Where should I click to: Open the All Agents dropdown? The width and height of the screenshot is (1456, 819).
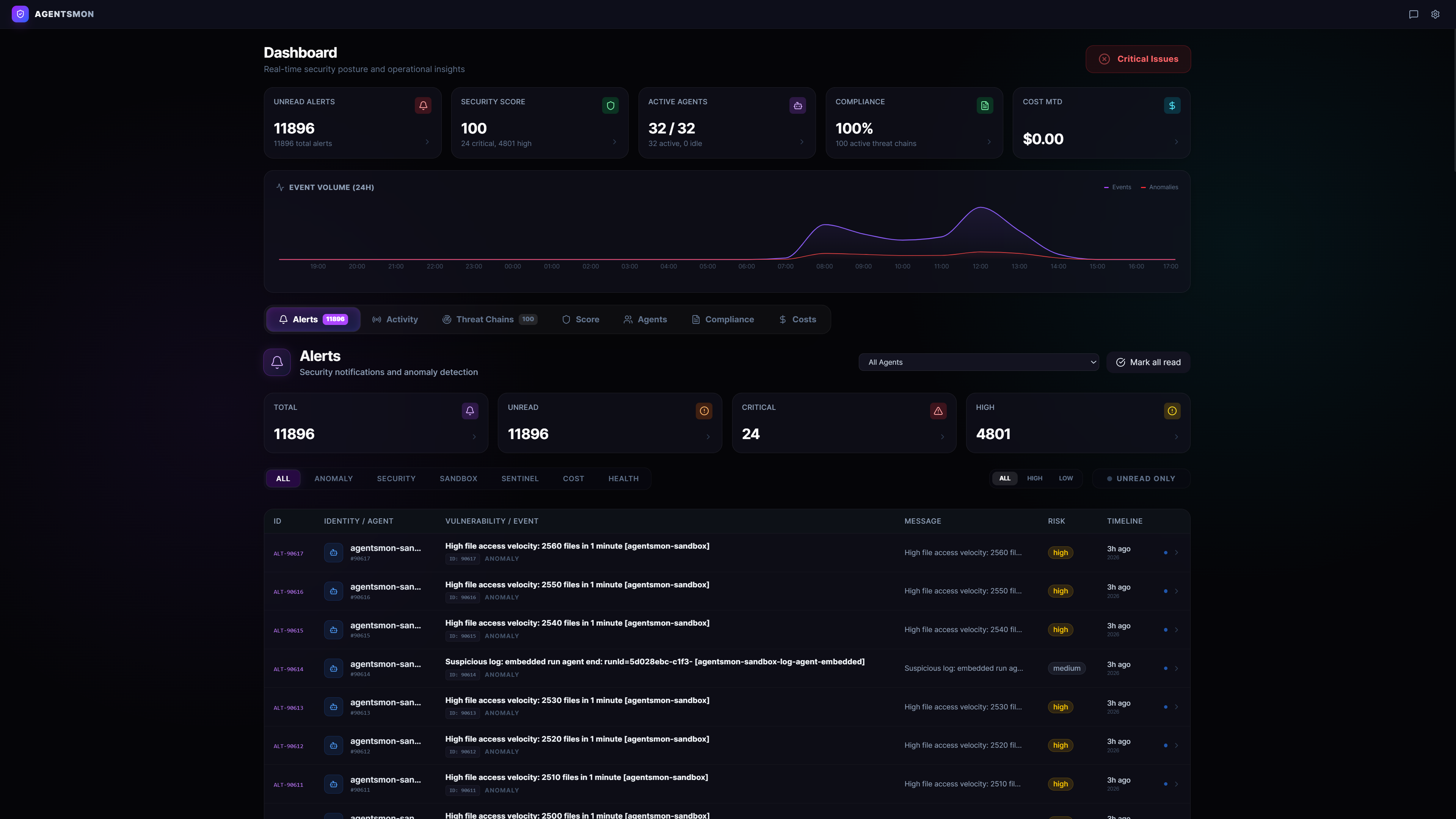pos(979,362)
